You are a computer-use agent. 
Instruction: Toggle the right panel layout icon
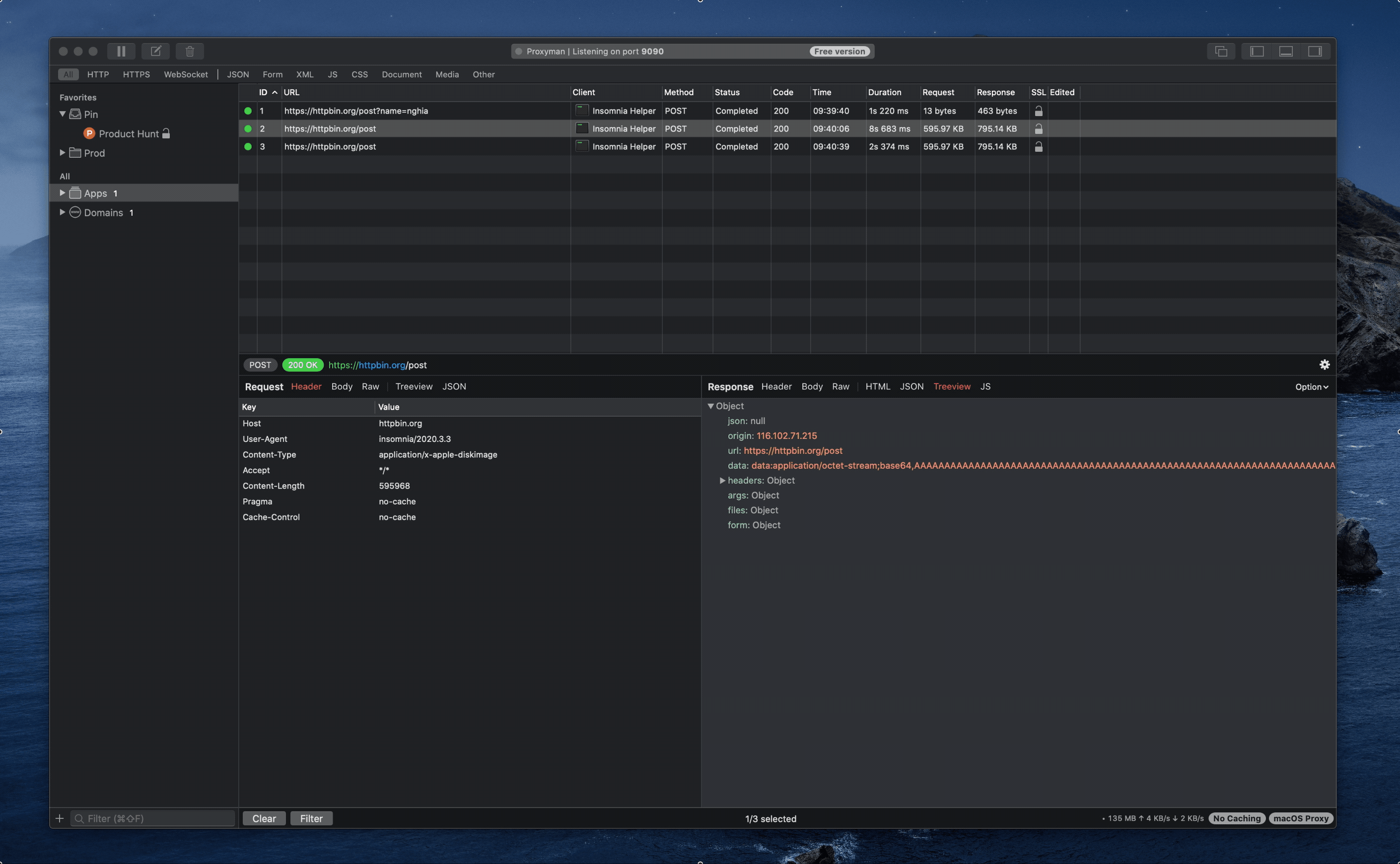pos(1315,52)
